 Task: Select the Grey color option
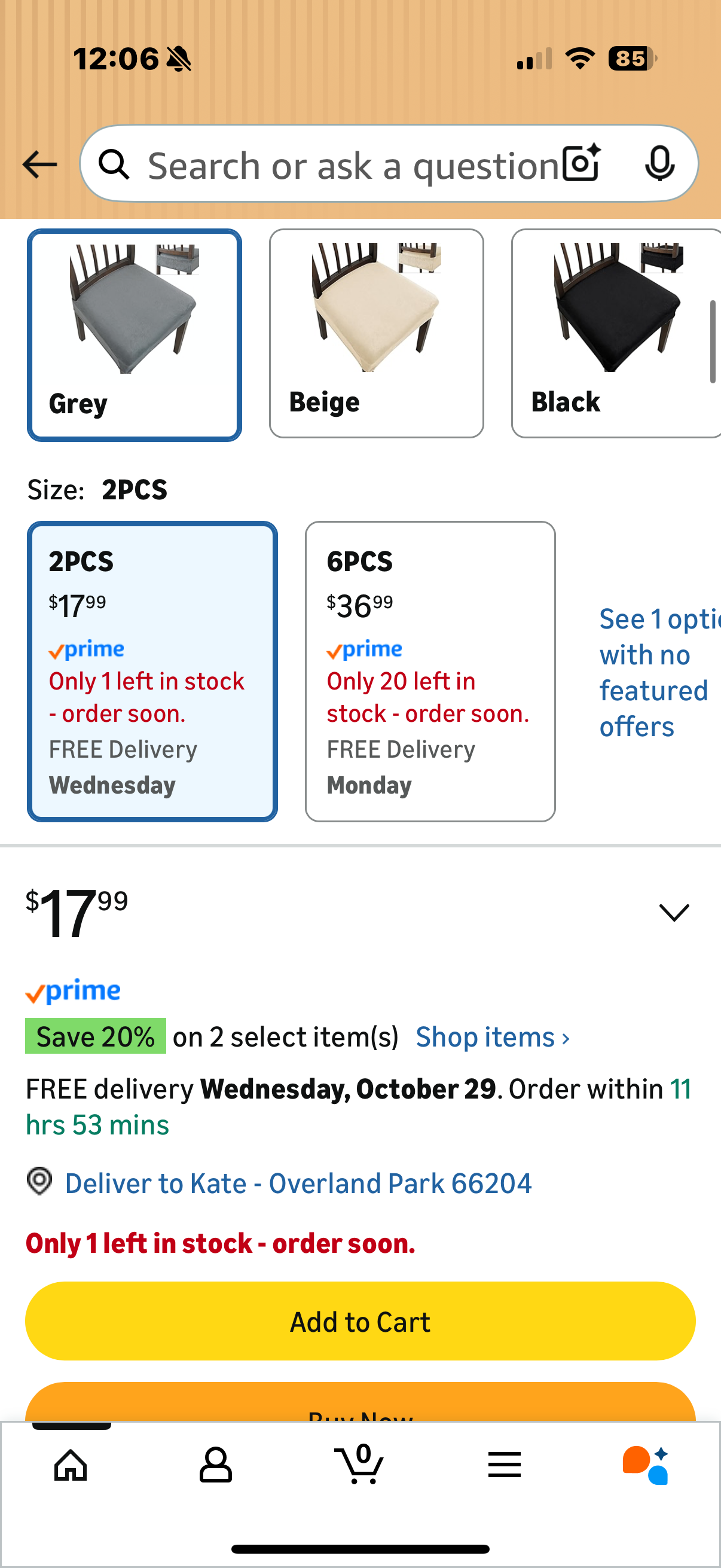point(135,335)
